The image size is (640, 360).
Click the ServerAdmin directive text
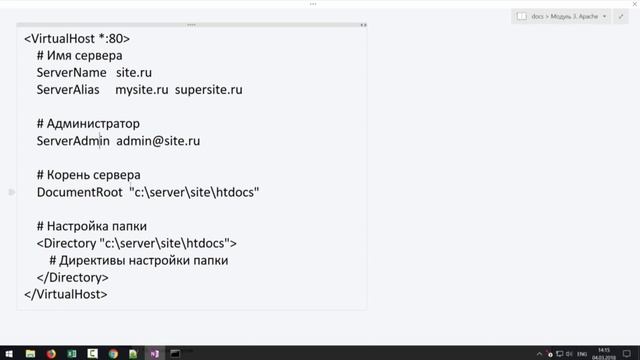[73, 141]
